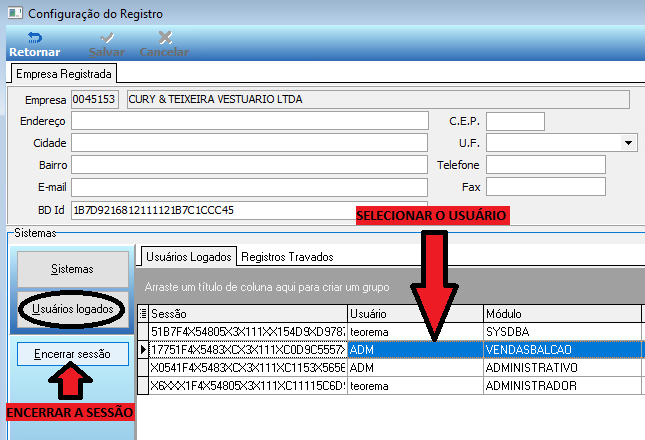Click the VENDASBALCAO module cell
The height and width of the screenshot is (440, 645).
coord(562,350)
